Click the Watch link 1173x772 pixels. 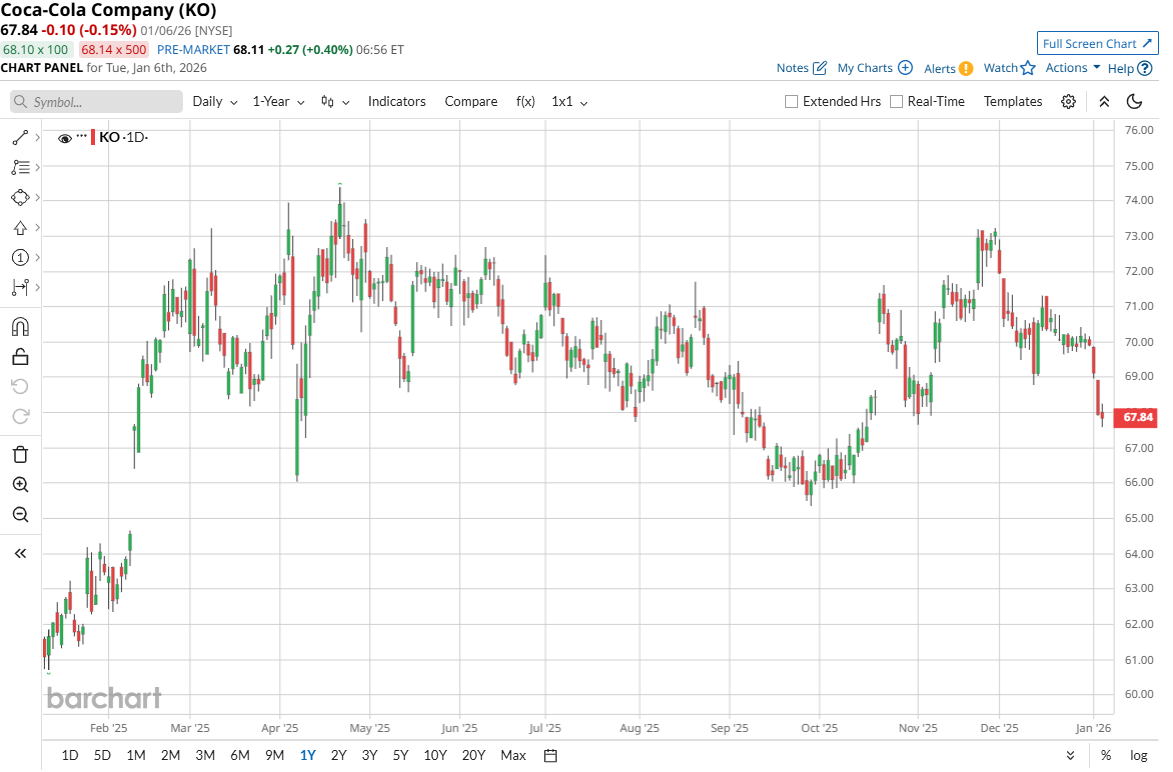click(1000, 68)
